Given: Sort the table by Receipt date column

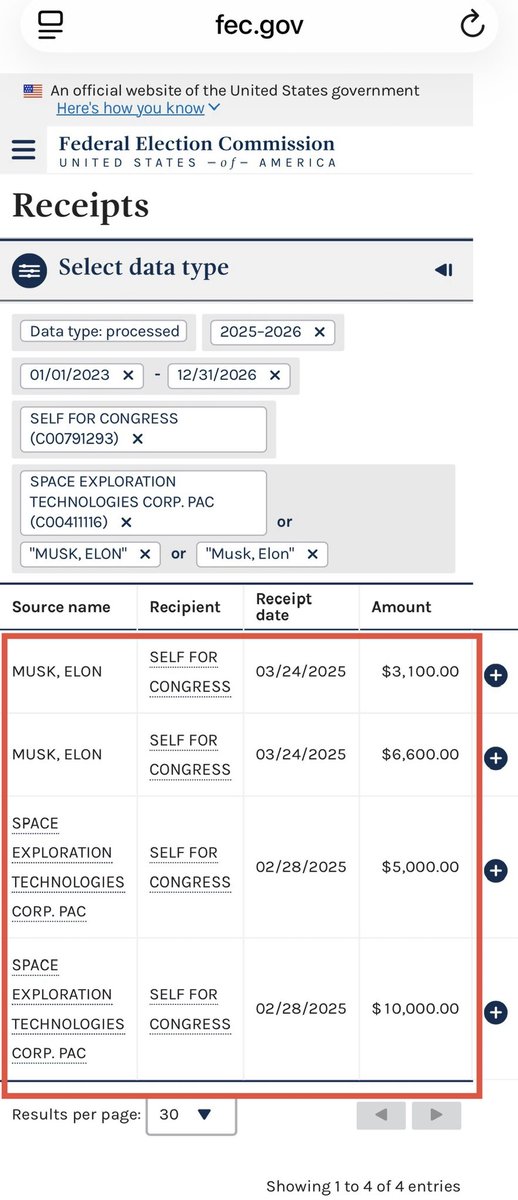Looking at the screenshot, I should tap(284, 607).
